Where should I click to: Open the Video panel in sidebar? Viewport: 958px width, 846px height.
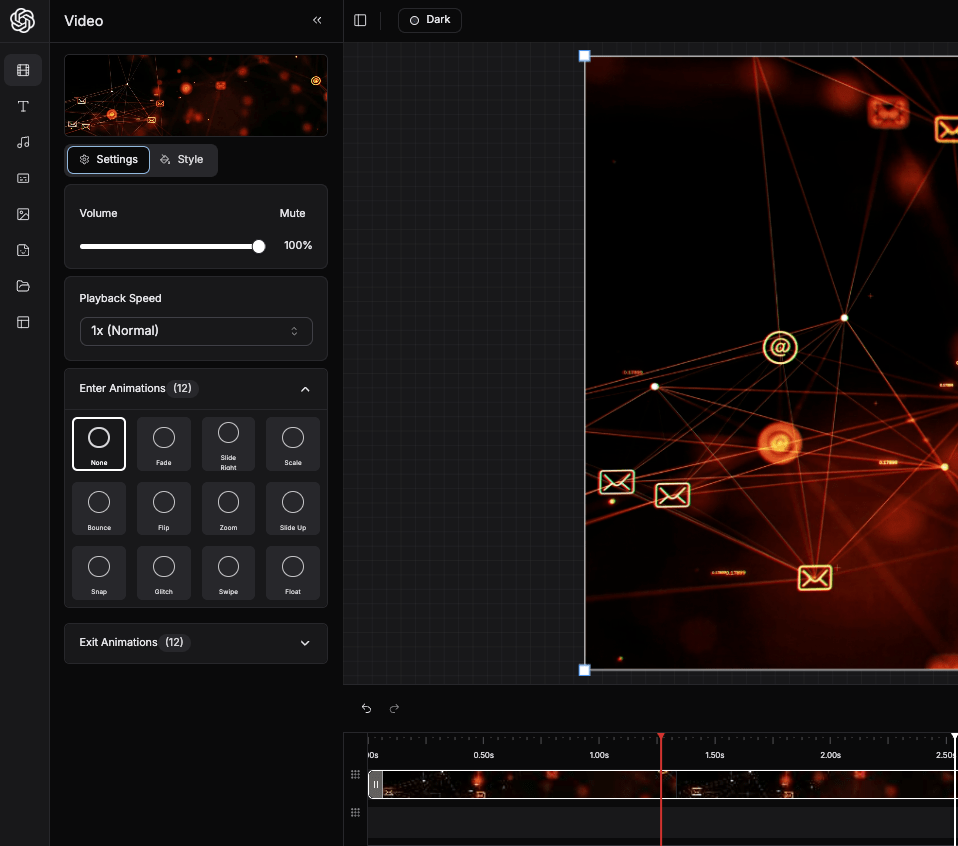point(23,70)
